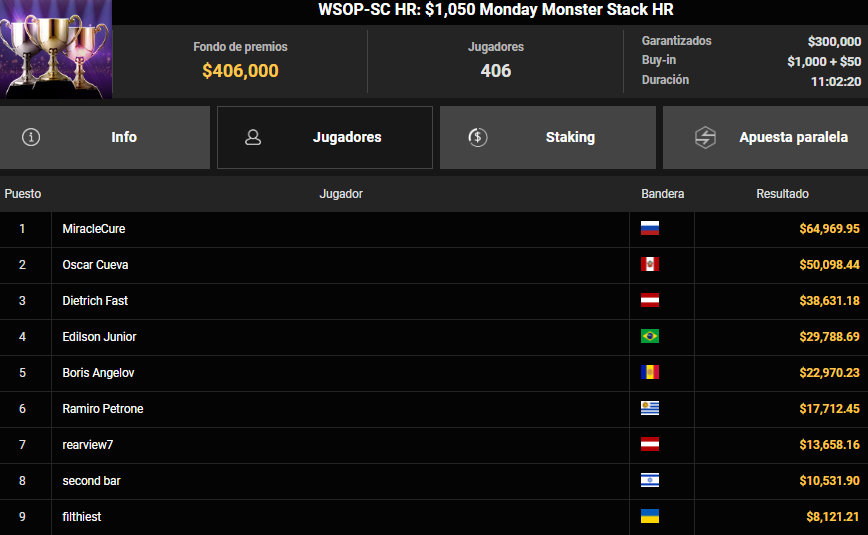The image size is (868, 535).
Task: Click the Apuesta paralela swap icon
Action: point(705,137)
